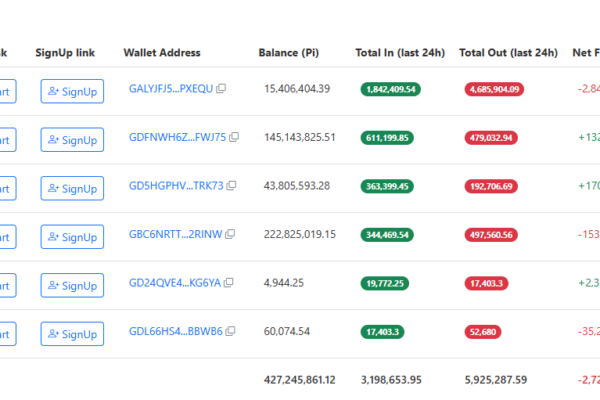The height and width of the screenshot is (400, 600).
Task: Hit SignUp button in the GDL66HS4 row
Action: (72, 334)
